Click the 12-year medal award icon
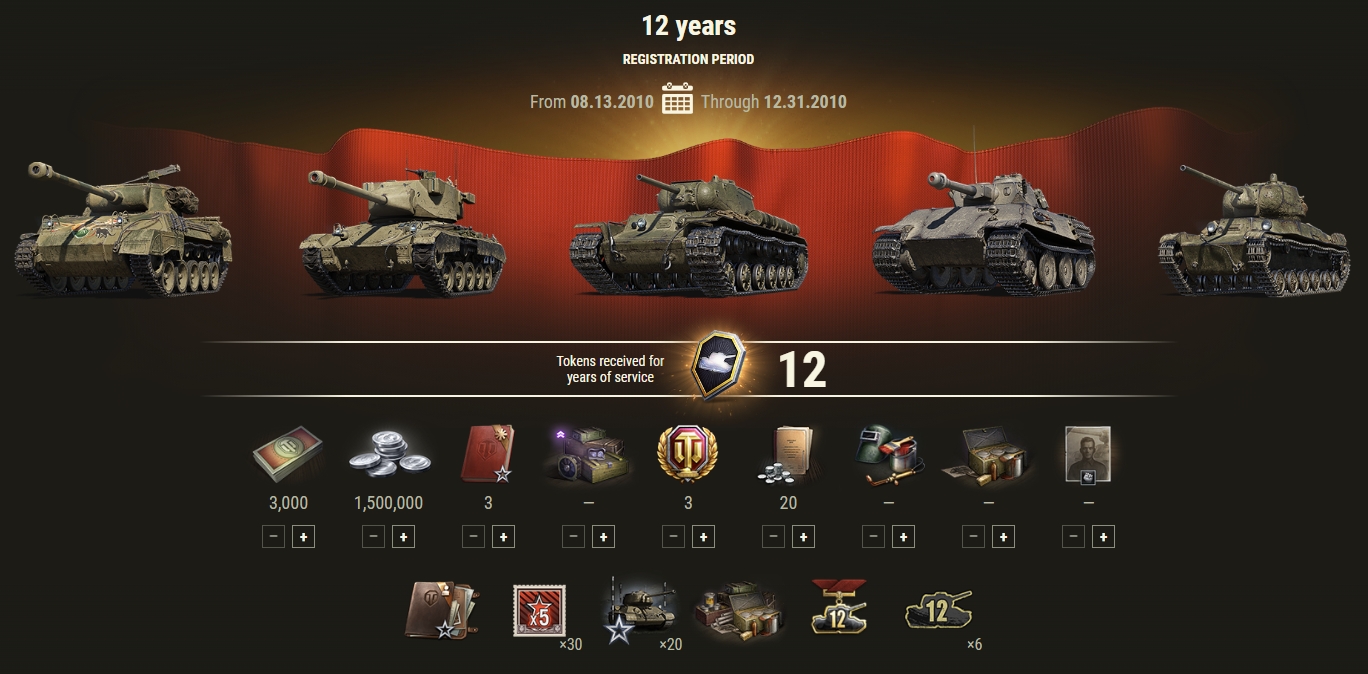 point(838,608)
